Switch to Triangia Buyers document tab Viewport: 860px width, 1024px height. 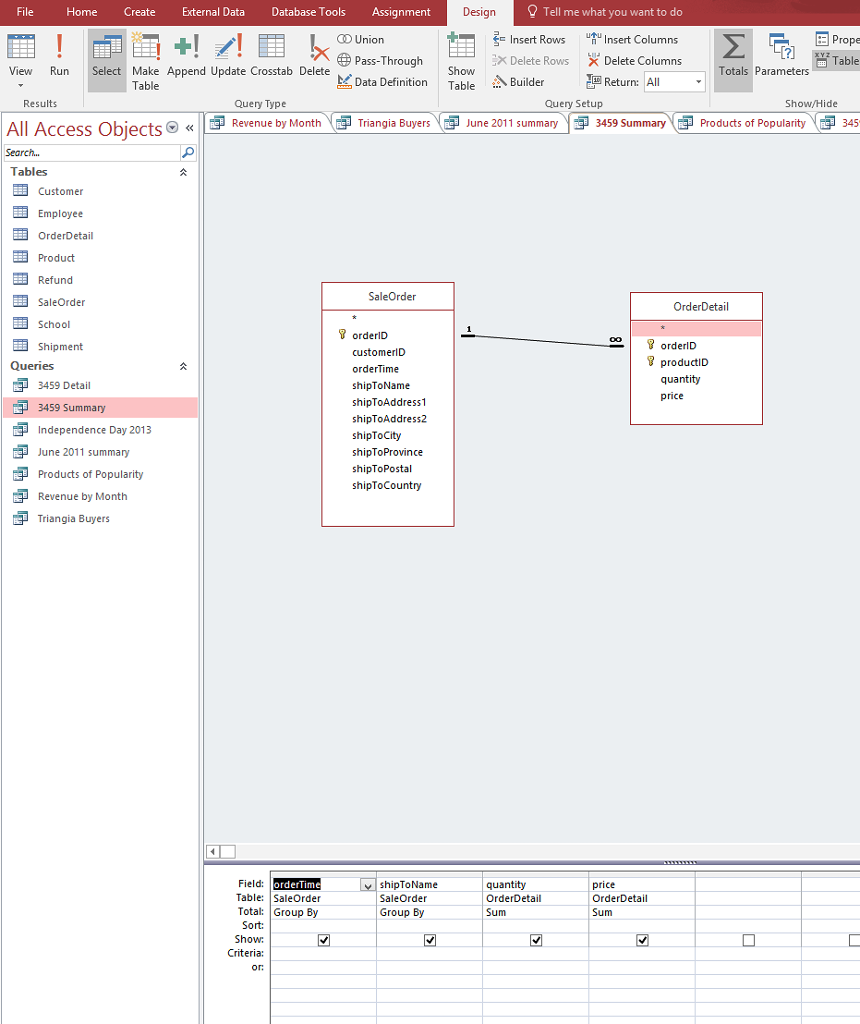[385, 123]
